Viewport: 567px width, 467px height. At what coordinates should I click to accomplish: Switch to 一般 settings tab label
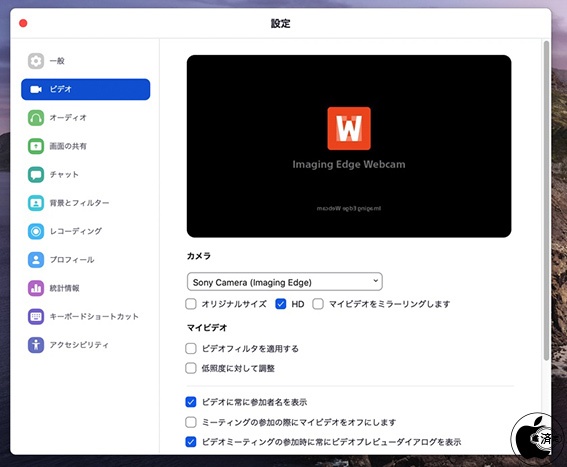point(57,61)
